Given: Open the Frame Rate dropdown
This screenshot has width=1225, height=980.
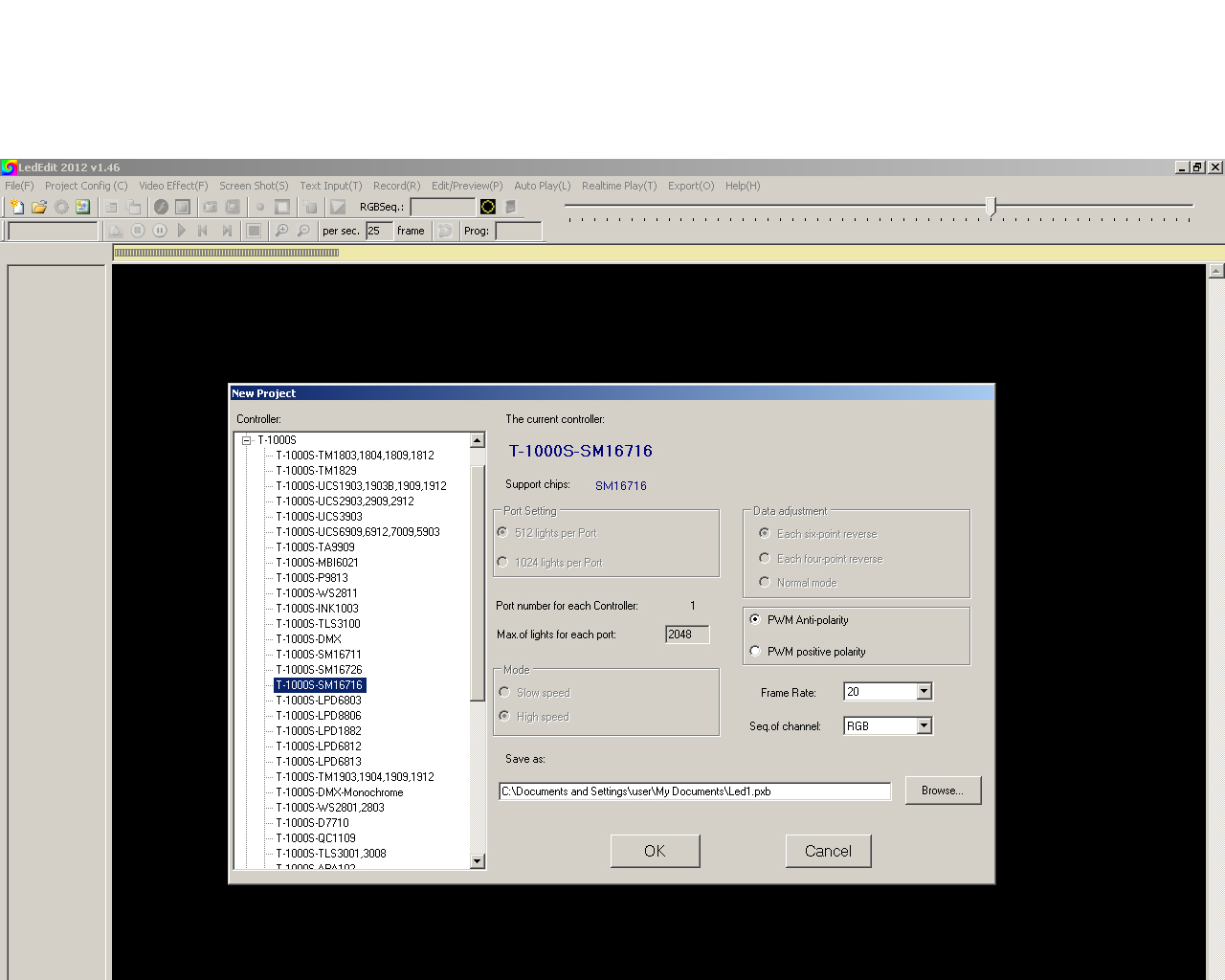Looking at the screenshot, I should click(924, 692).
